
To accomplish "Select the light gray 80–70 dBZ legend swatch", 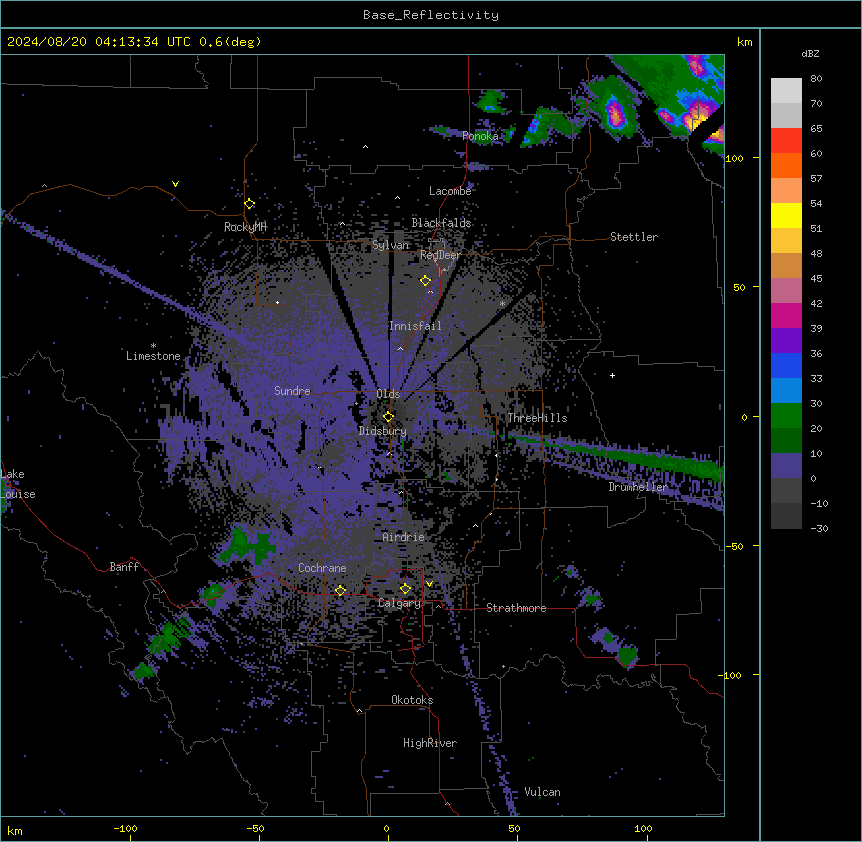I will point(786,91).
